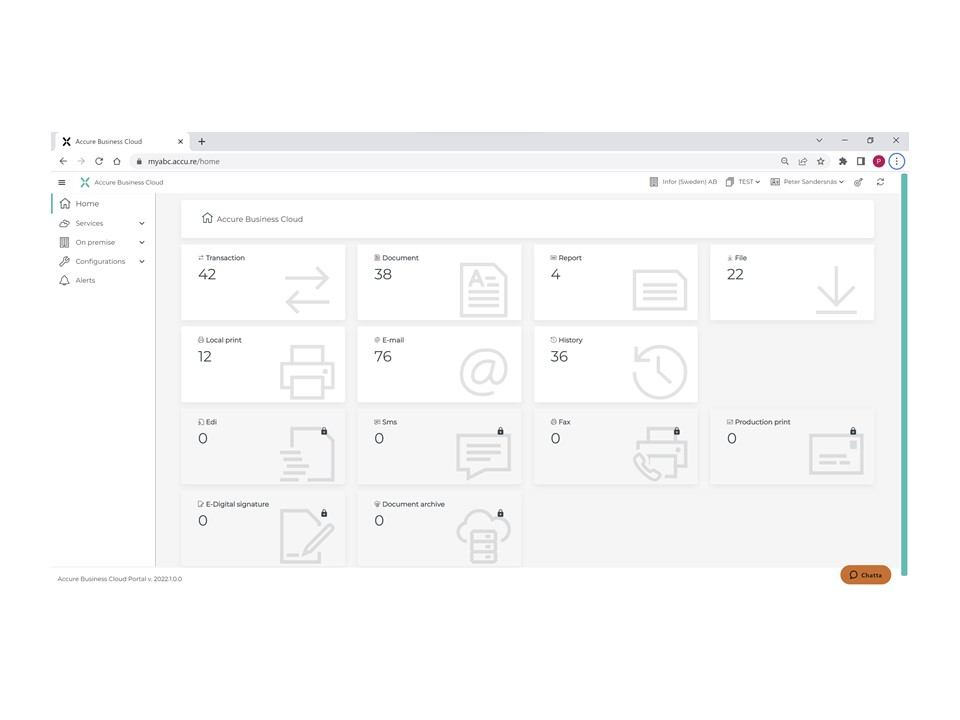Open the Chatta chat button
960x720 pixels.
[864, 575]
